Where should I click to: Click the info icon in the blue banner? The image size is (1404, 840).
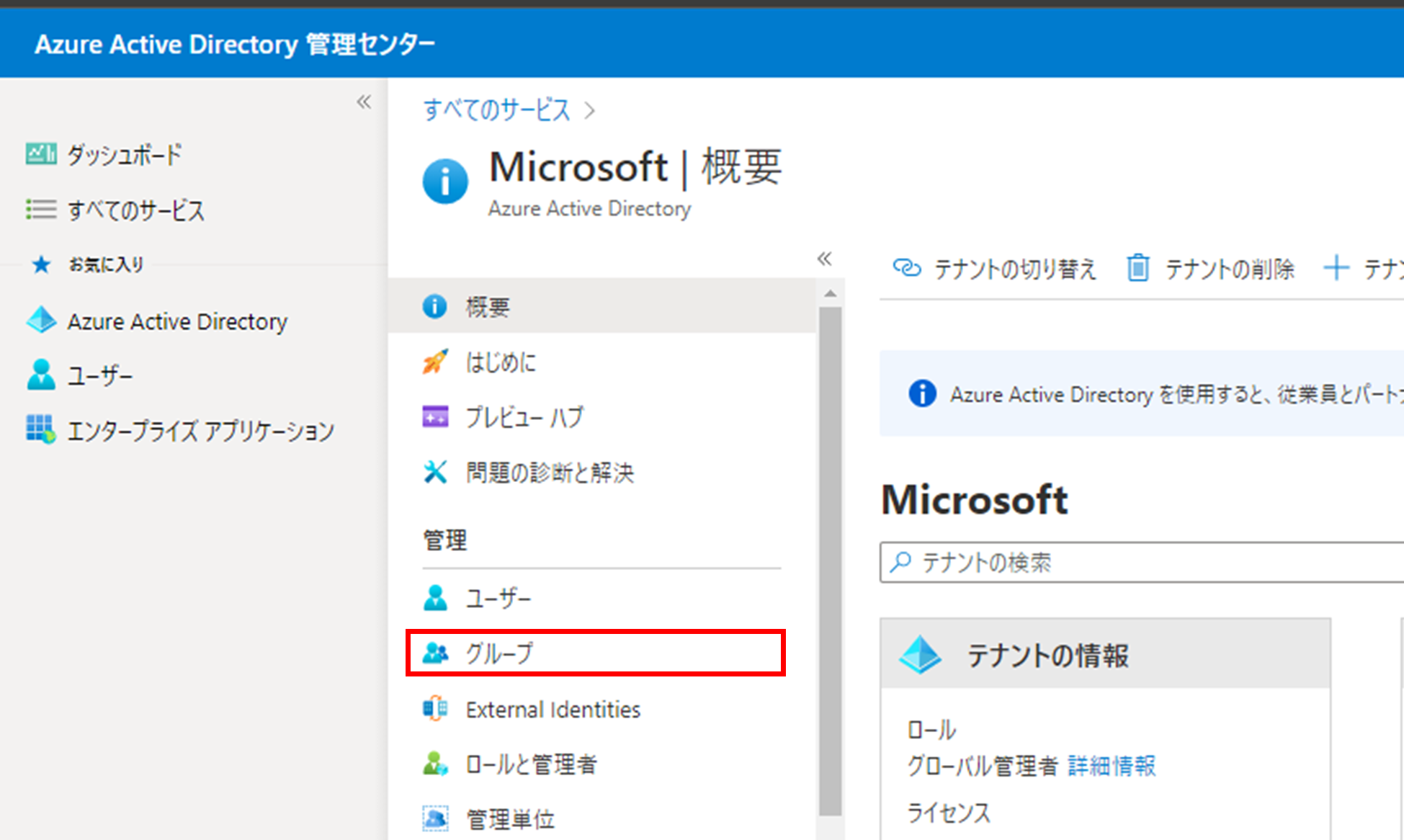click(x=923, y=393)
